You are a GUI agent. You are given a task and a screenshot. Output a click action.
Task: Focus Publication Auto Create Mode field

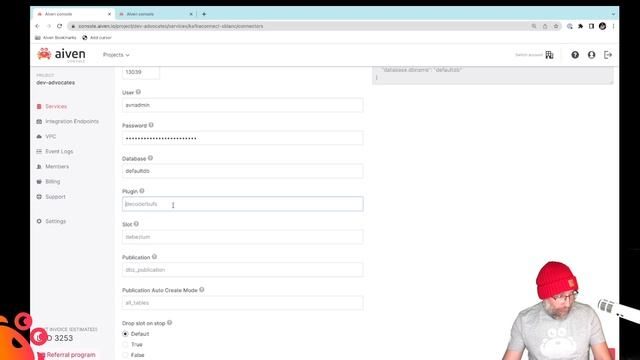(242, 303)
